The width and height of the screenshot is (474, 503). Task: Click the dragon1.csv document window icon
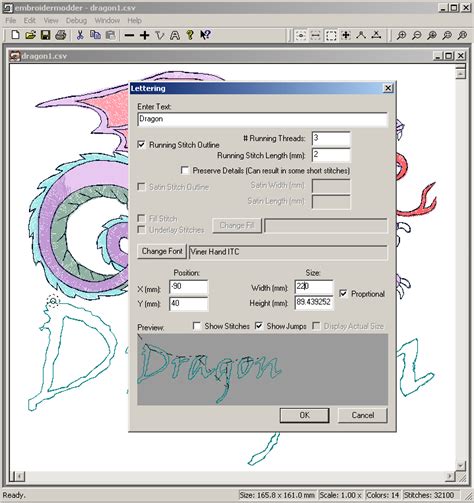(15, 56)
